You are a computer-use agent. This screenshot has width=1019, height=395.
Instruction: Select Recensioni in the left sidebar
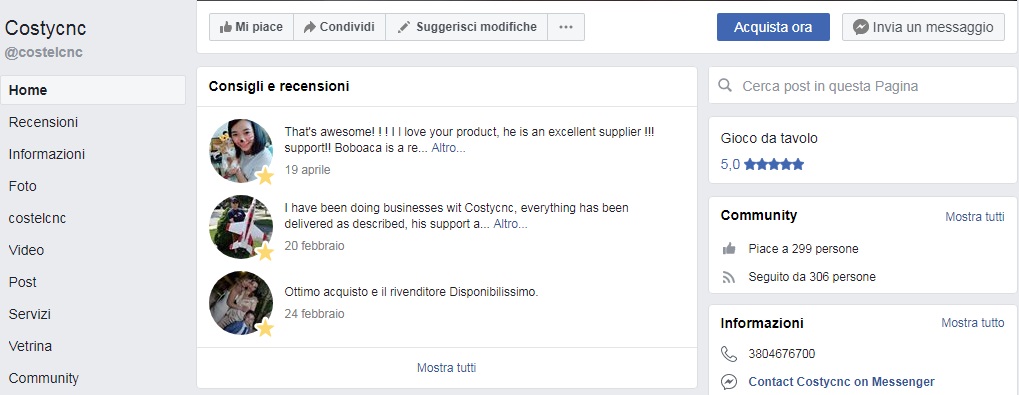click(x=44, y=122)
